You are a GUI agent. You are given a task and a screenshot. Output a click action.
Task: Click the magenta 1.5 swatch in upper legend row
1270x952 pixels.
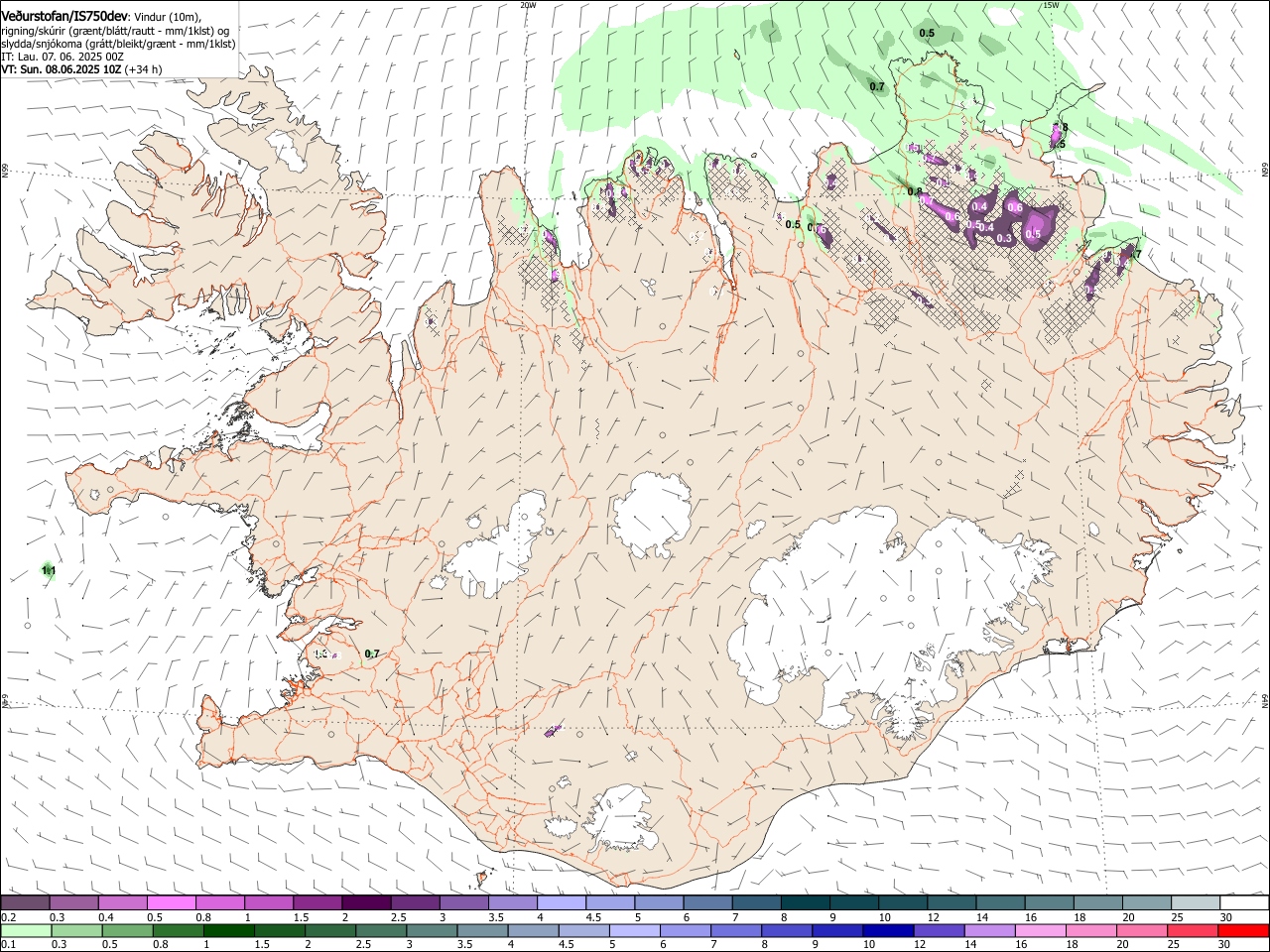pyautogui.click(x=317, y=903)
